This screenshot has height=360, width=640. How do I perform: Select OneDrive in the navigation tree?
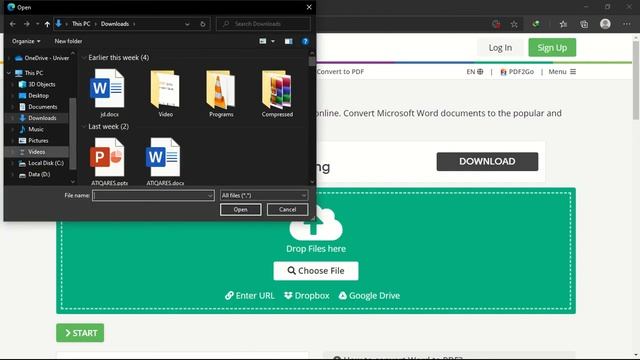coord(42,58)
